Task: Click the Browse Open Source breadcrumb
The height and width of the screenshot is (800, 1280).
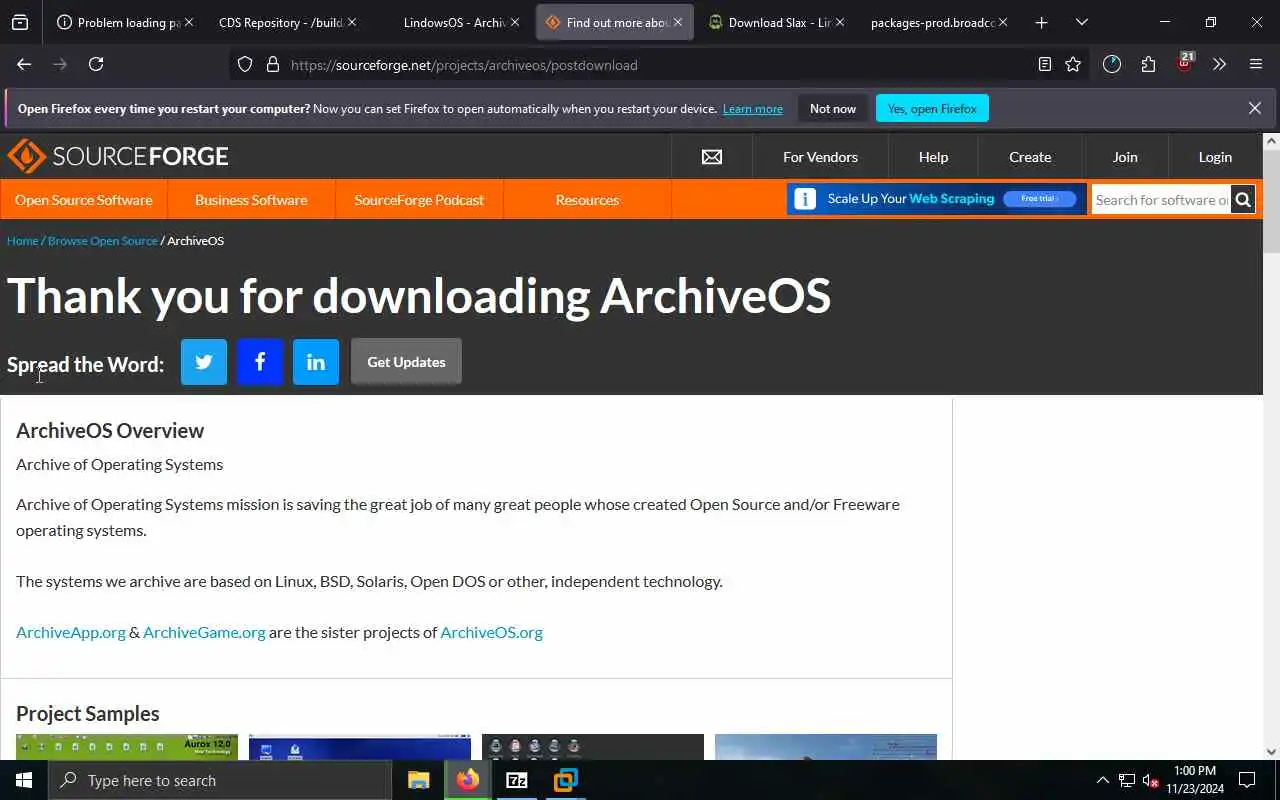Action: (x=103, y=241)
